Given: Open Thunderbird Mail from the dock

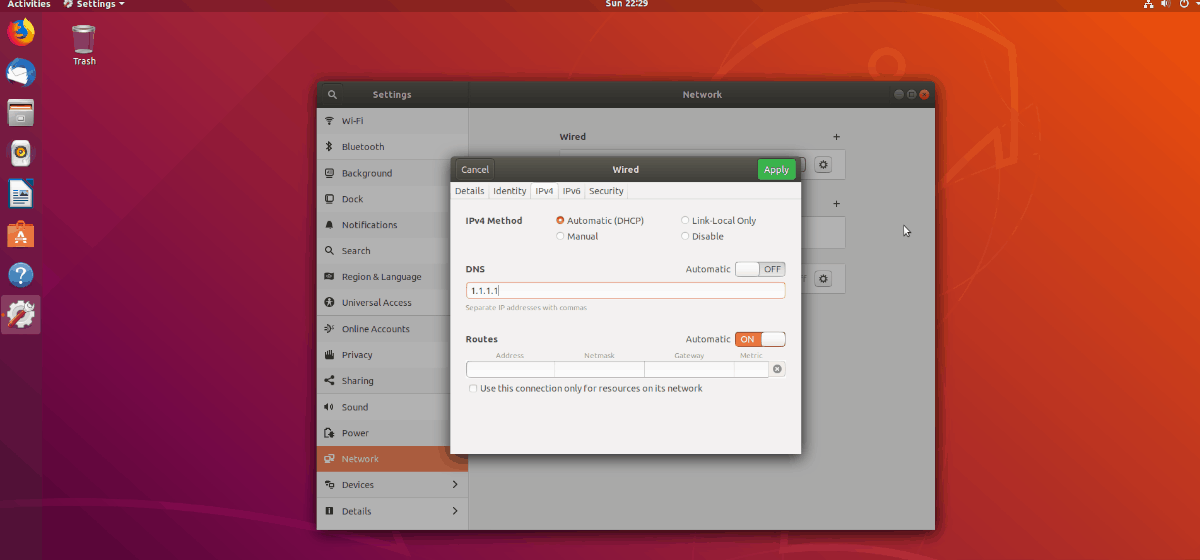Looking at the screenshot, I should [x=21, y=73].
